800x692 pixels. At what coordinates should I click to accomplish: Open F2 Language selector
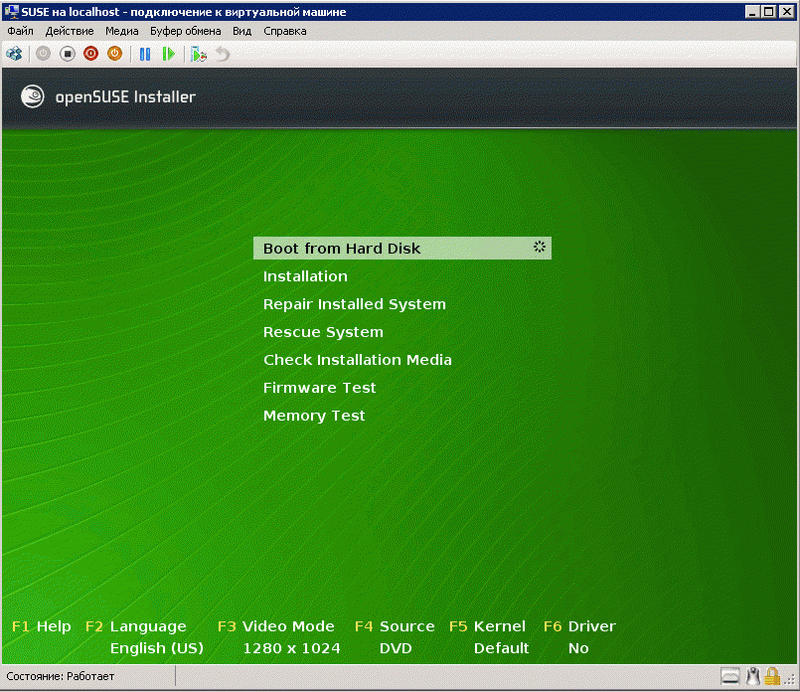coord(136,626)
